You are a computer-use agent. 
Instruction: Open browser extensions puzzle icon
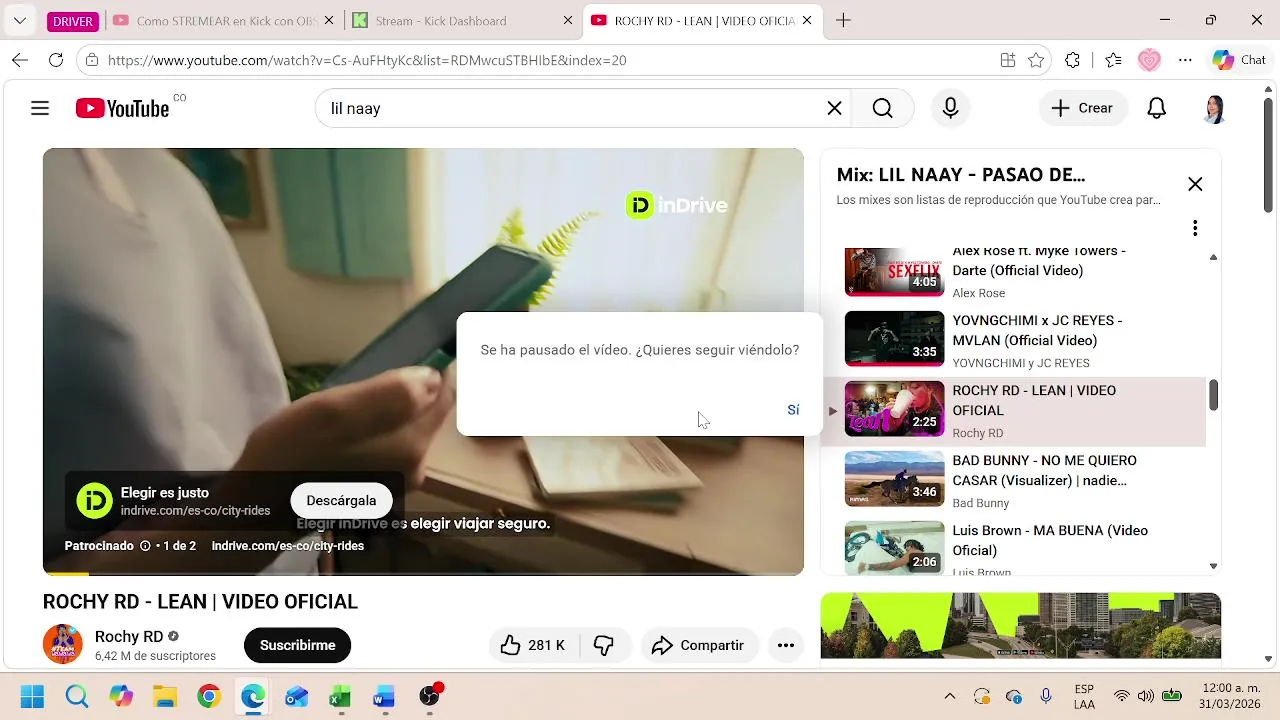tap(1072, 60)
